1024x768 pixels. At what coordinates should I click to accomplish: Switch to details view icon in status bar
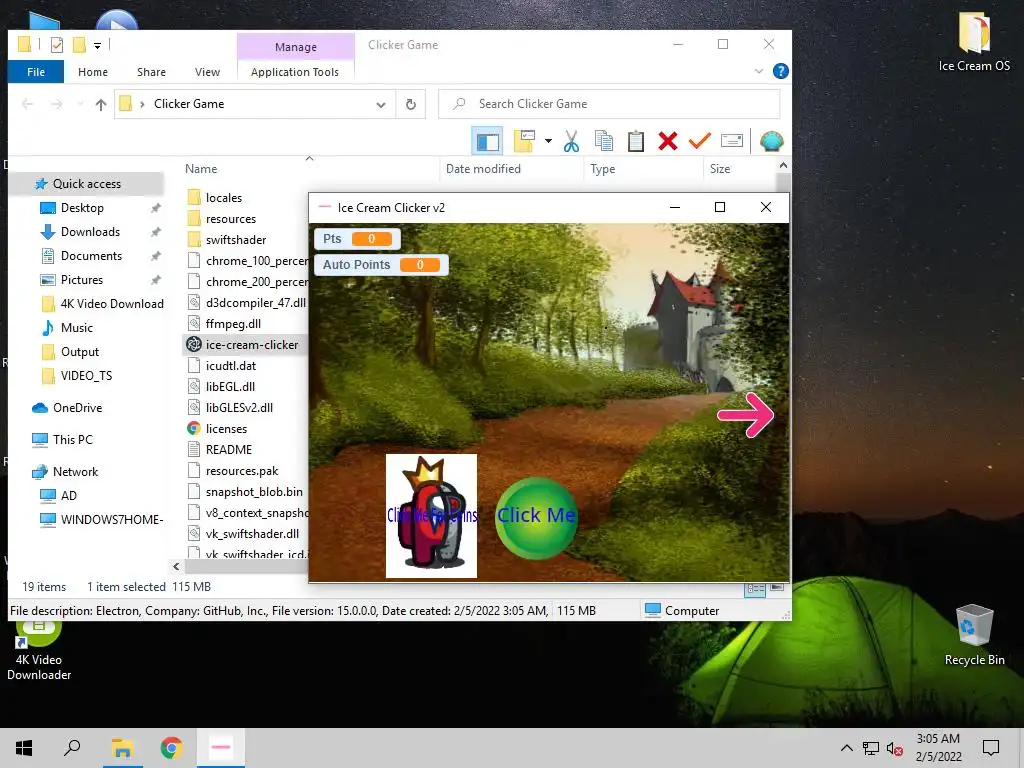coord(756,590)
